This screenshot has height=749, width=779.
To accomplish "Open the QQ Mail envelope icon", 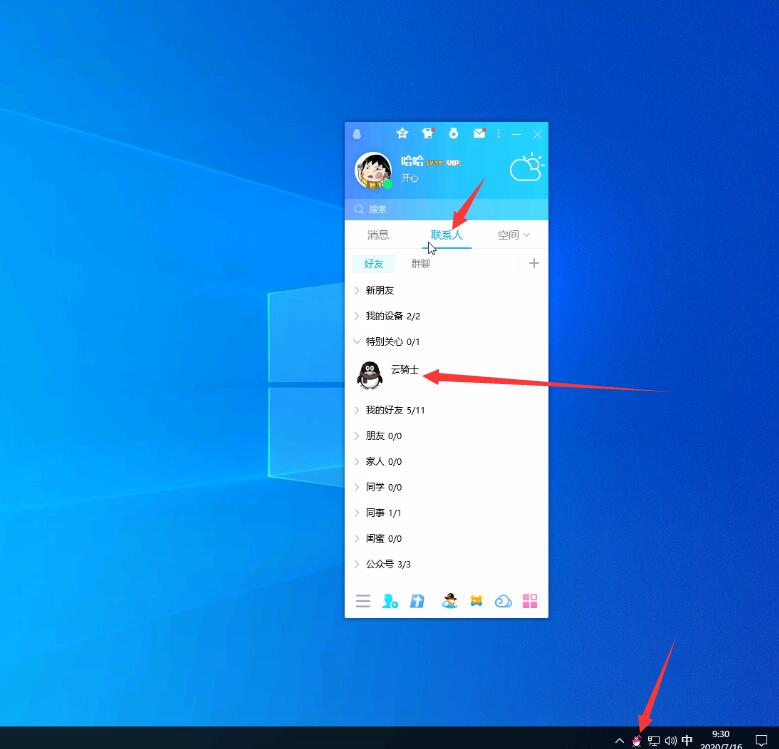I will pyautogui.click(x=479, y=133).
